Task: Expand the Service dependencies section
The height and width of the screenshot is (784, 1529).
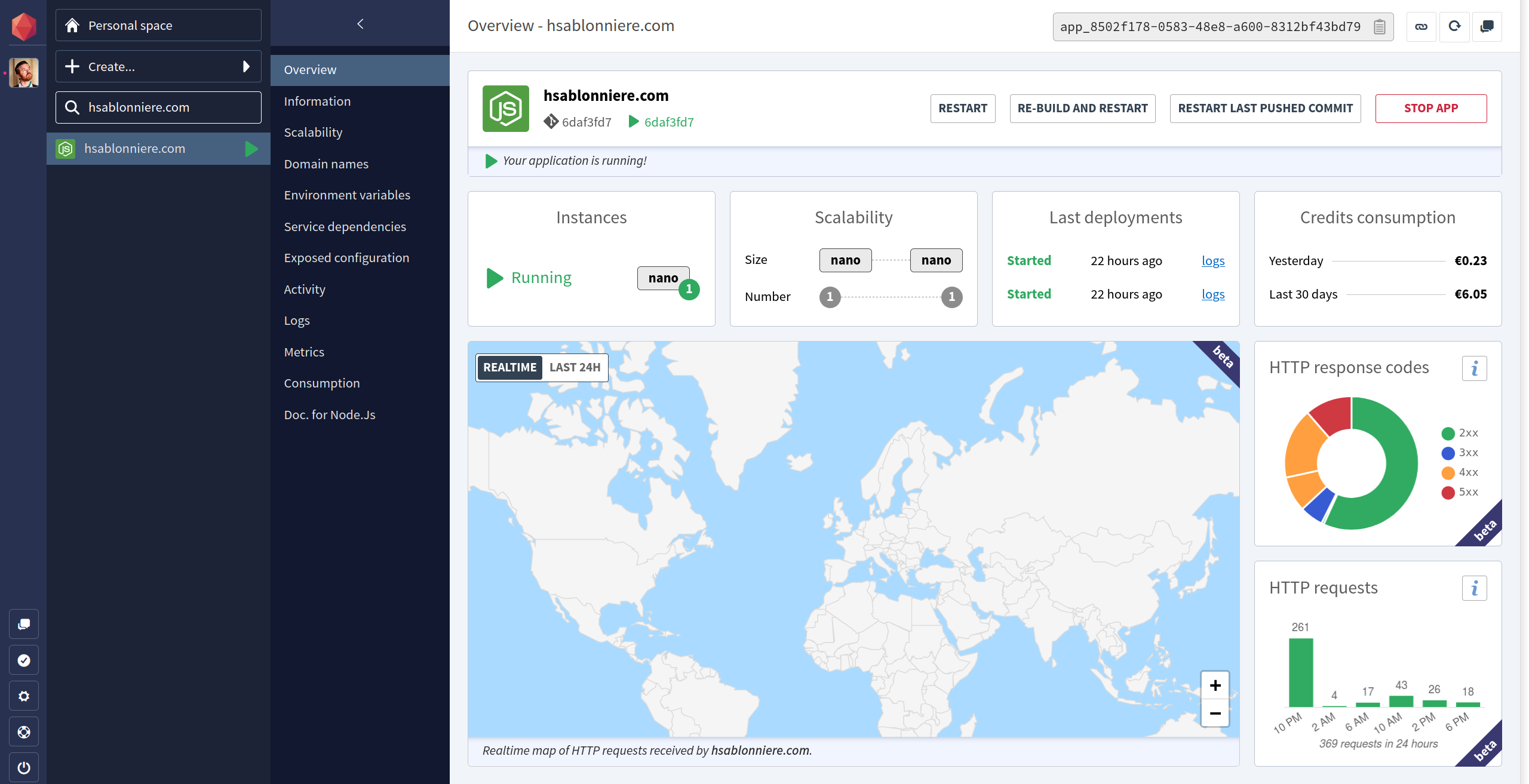Action: tap(345, 225)
